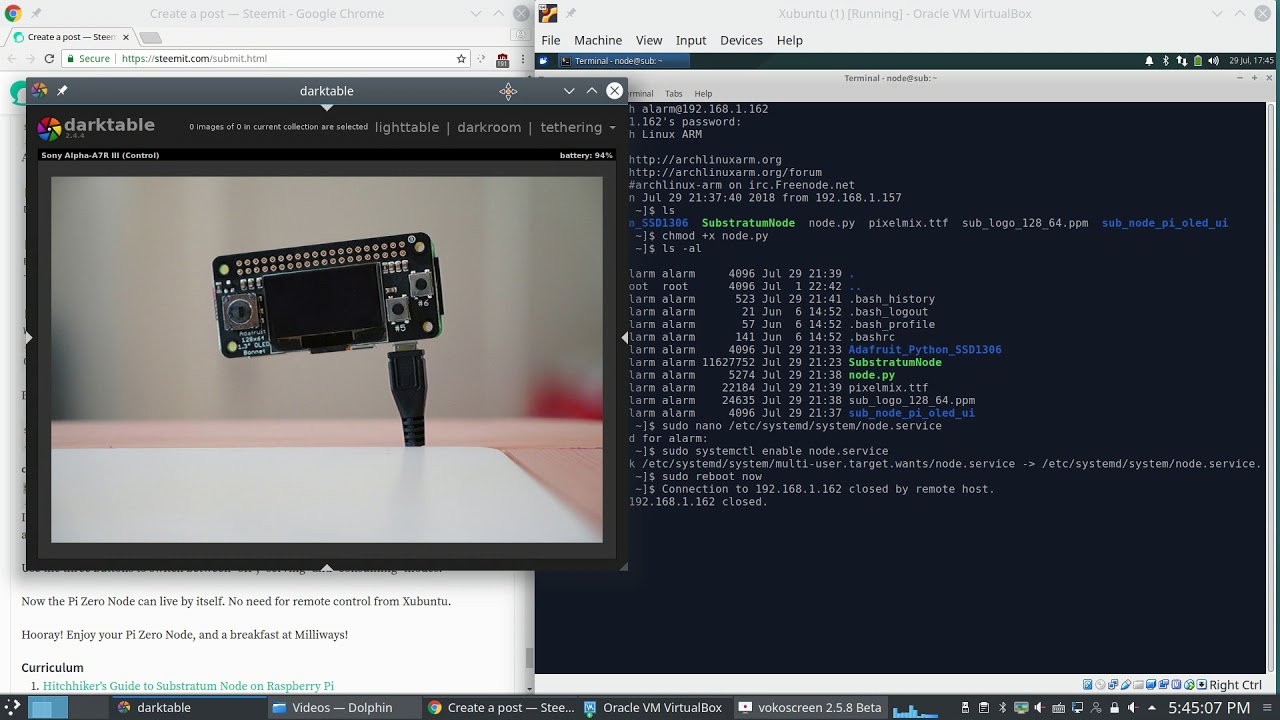Open VirtualBox Input menu

691,40
